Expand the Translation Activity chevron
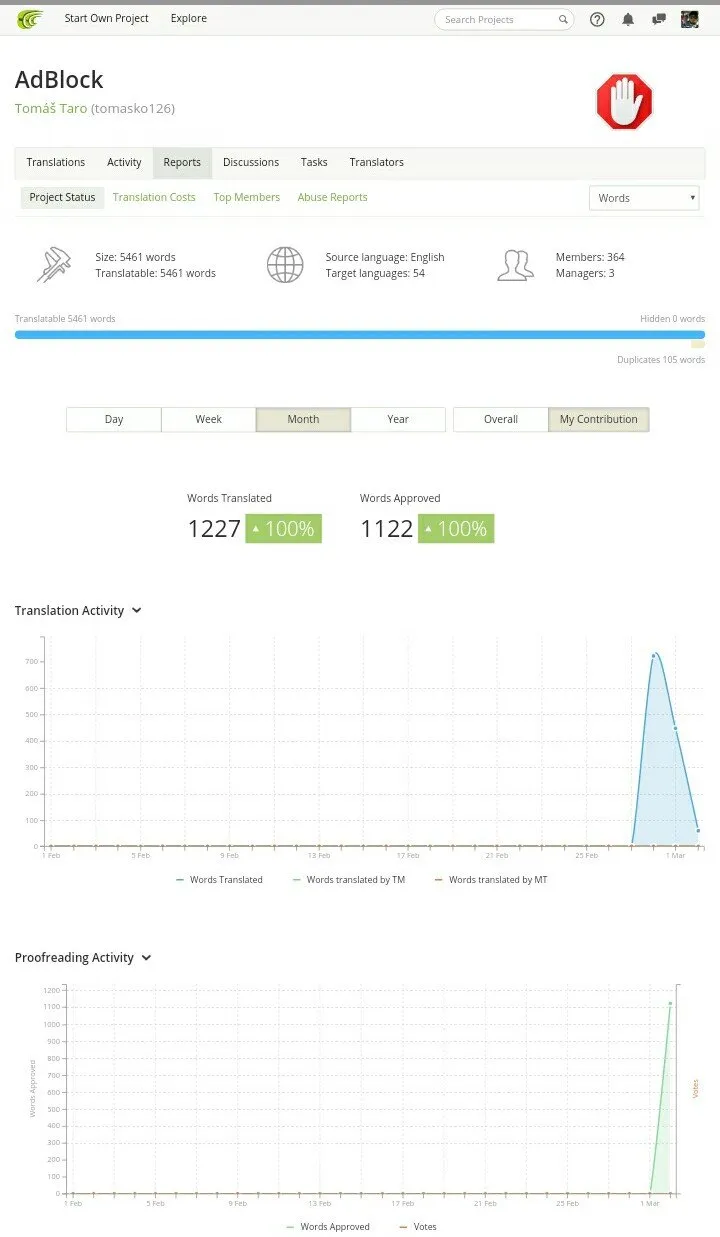 click(x=137, y=611)
